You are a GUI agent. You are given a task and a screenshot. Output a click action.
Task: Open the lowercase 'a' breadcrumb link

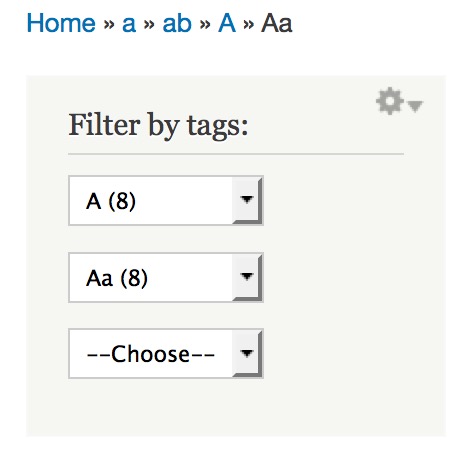tap(129, 24)
